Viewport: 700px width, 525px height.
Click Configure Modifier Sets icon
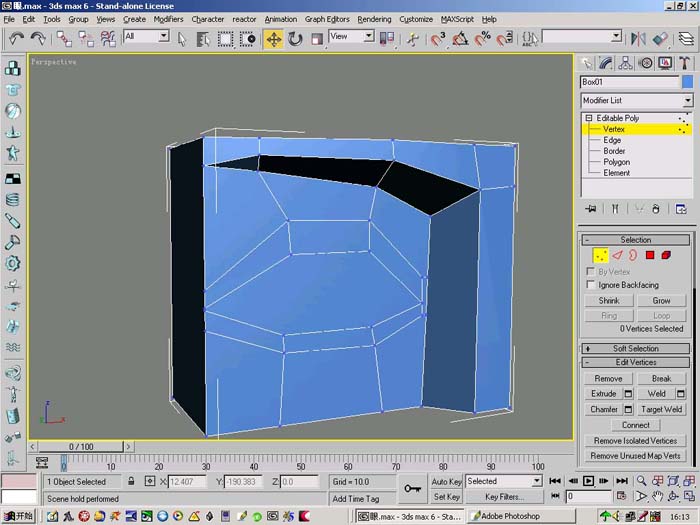681,208
